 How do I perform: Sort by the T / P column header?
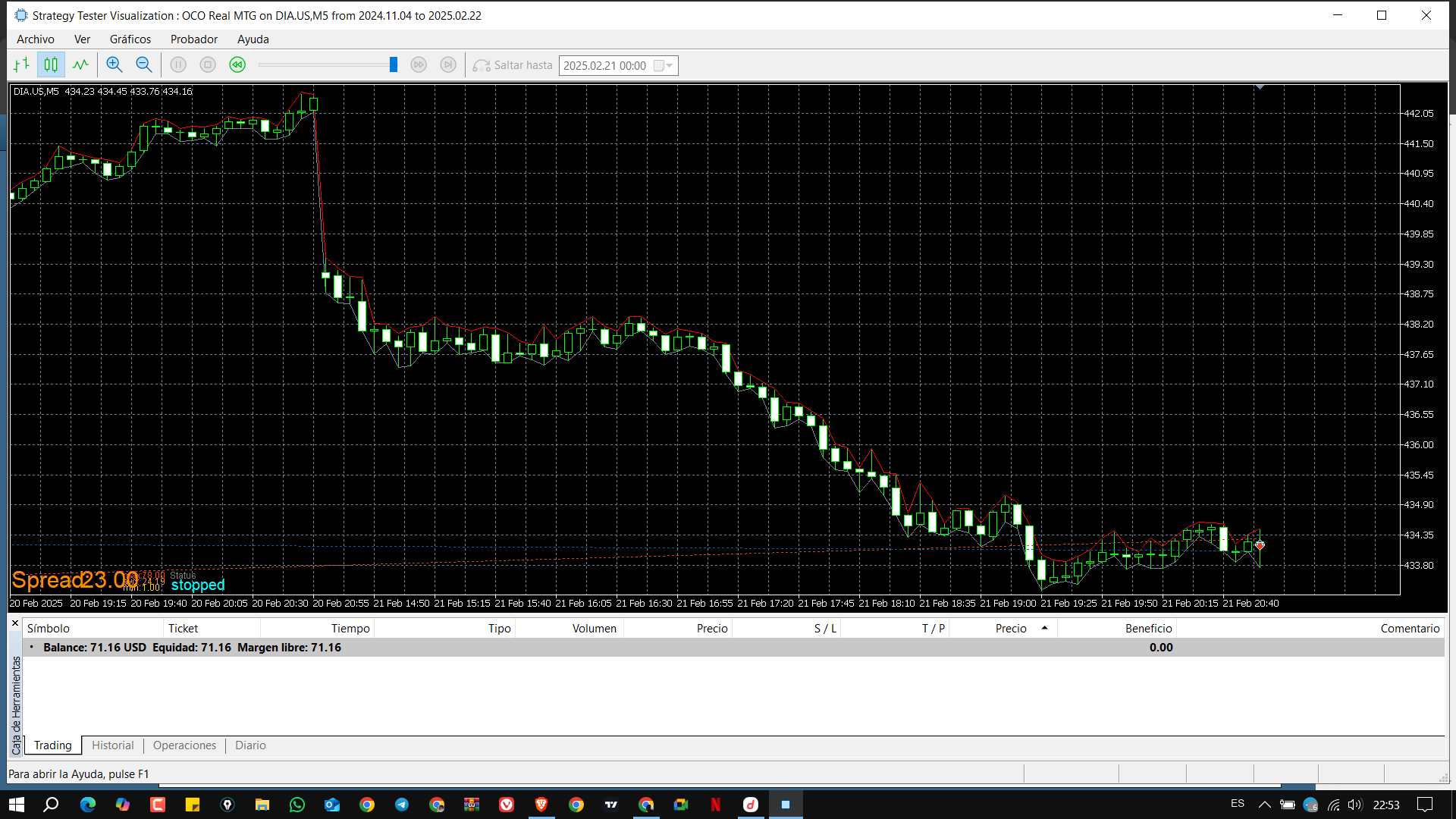(895, 628)
